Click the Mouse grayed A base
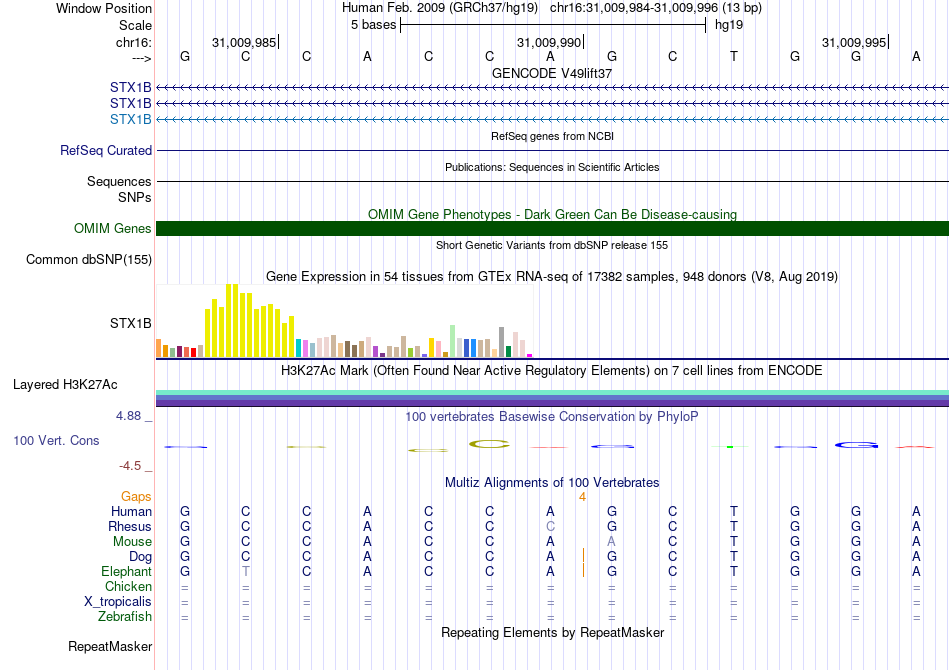This screenshot has height=670, width=950. coord(611,542)
